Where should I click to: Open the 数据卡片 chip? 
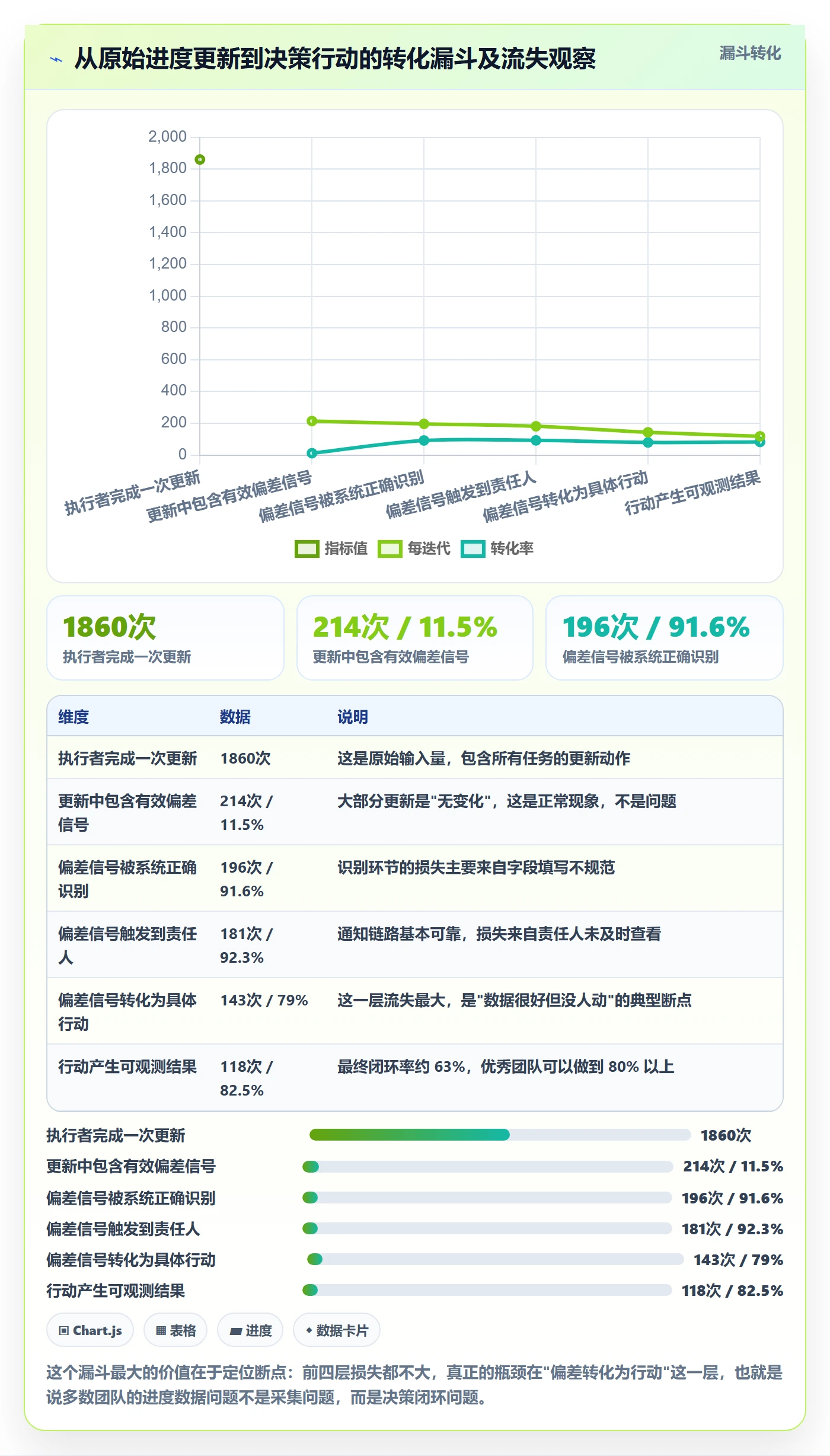337,1330
